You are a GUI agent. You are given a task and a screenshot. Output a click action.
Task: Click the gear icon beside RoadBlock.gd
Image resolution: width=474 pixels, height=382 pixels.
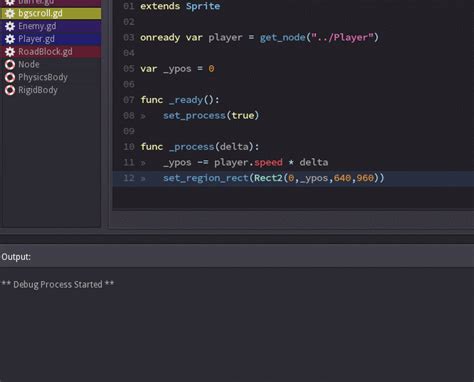(x=10, y=52)
